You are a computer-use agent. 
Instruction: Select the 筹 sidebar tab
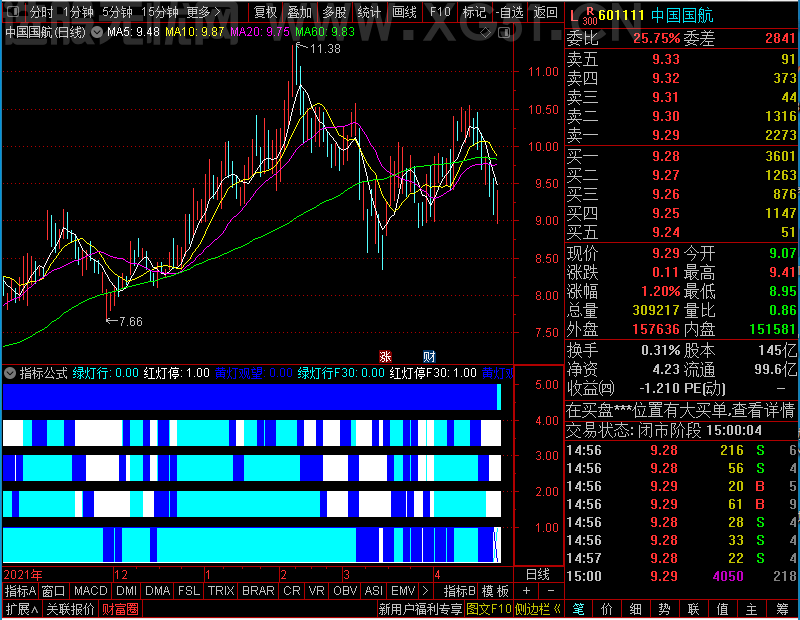coord(783,609)
